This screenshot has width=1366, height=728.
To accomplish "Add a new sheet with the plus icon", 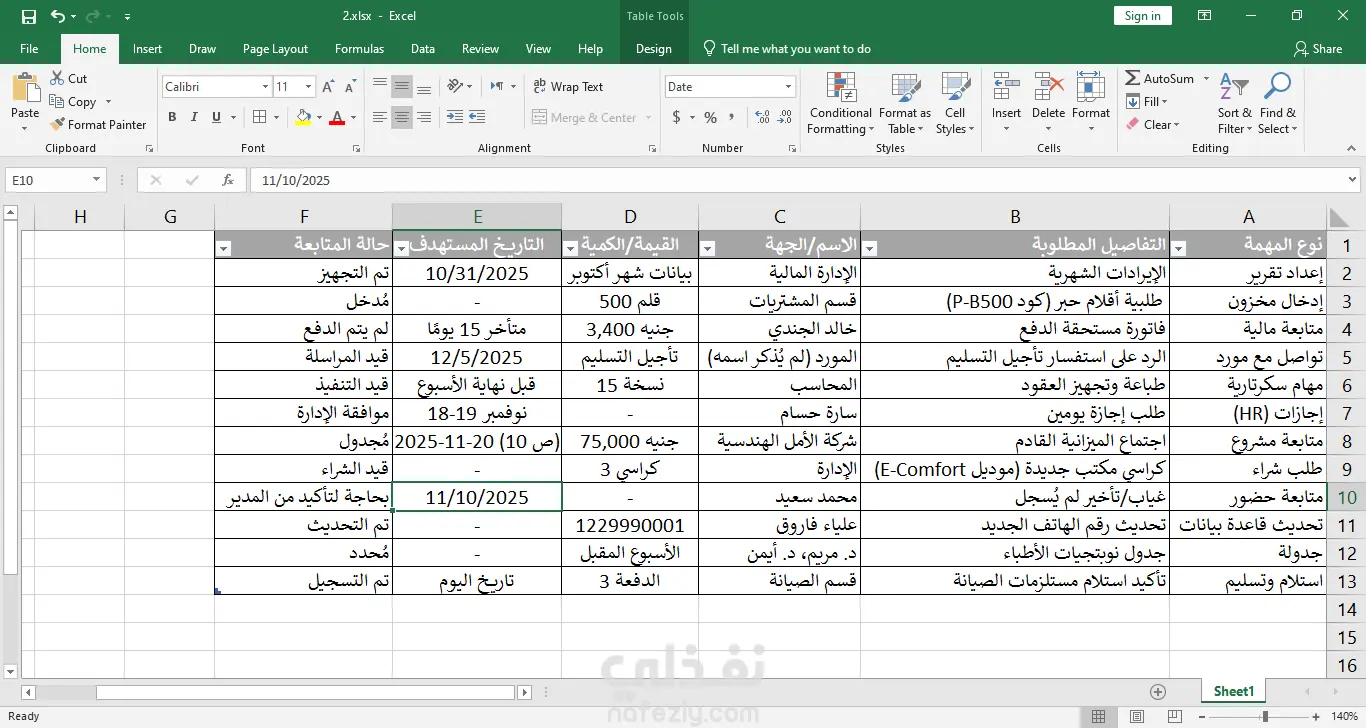I will [x=1158, y=692].
